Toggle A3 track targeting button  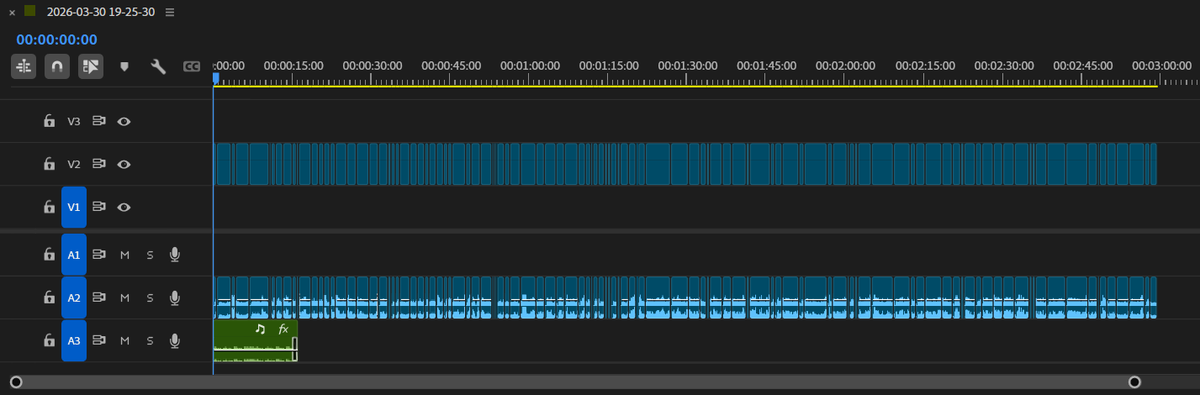tap(74, 340)
